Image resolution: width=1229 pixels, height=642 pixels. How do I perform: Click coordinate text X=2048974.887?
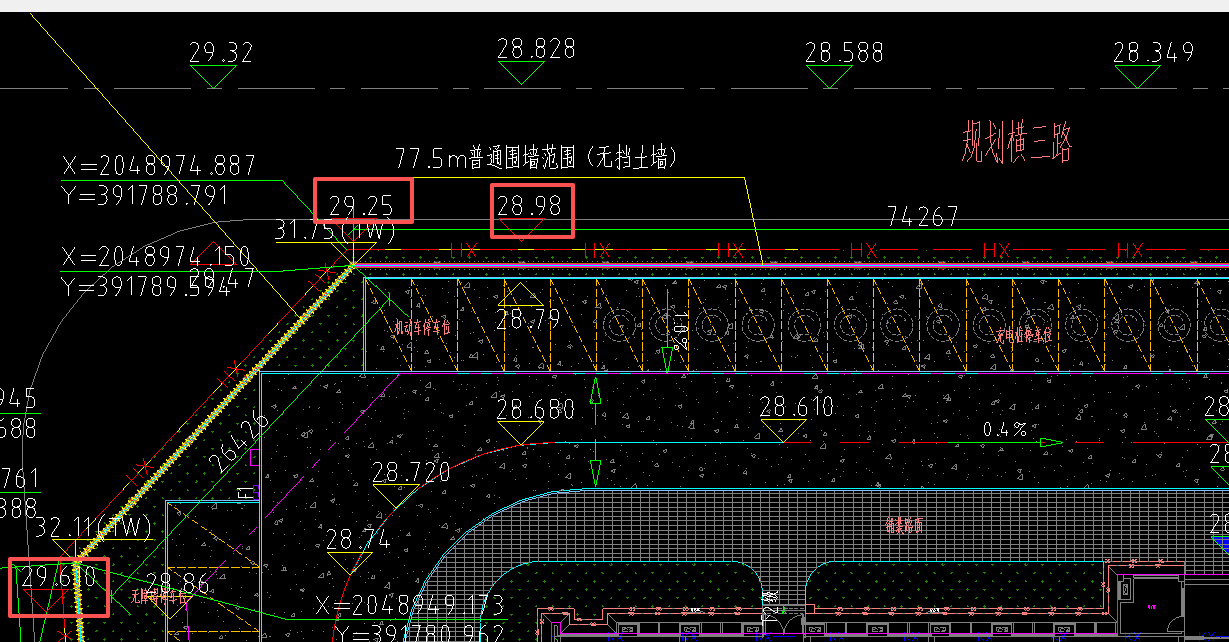click(x=159, y=166)
